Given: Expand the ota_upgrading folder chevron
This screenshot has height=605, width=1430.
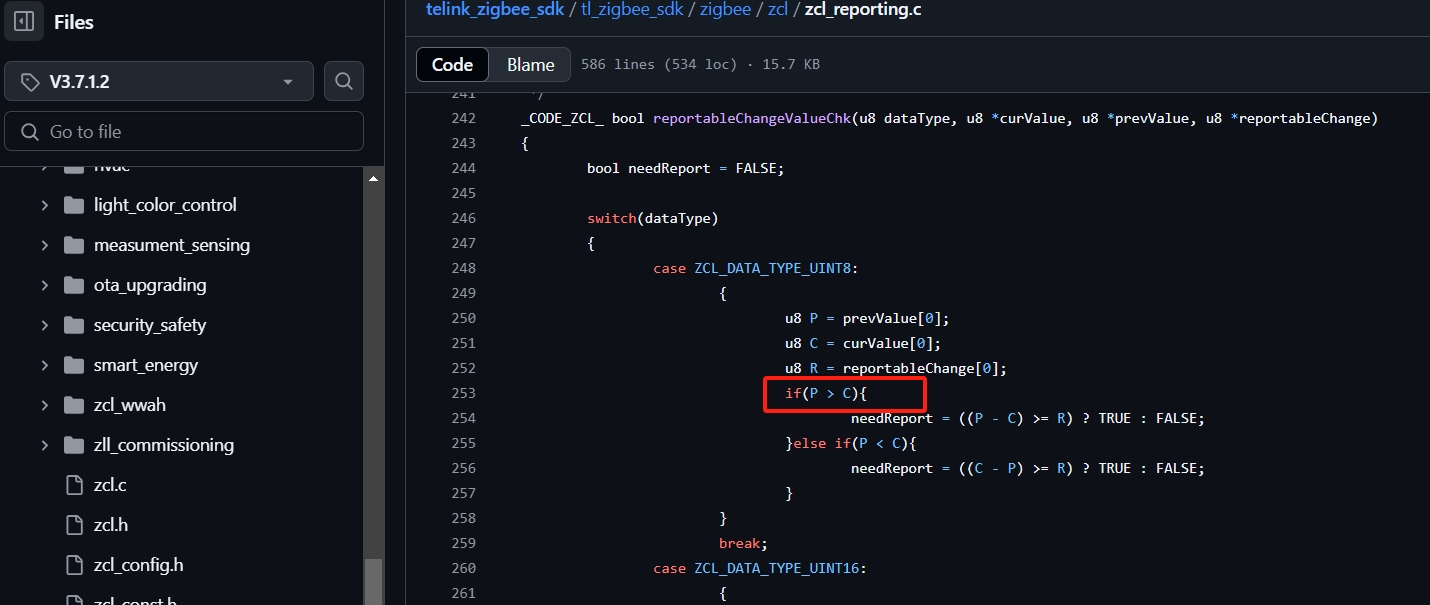Looking at the screenshot, I should pos(44,285).
